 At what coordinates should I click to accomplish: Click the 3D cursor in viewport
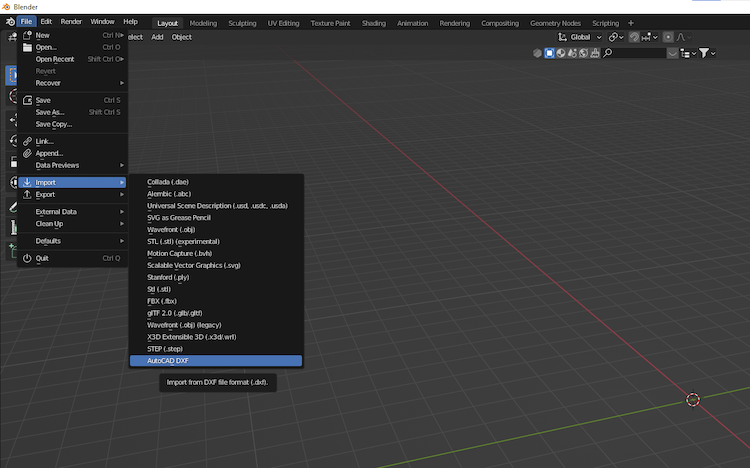click(x=693, y=400)
